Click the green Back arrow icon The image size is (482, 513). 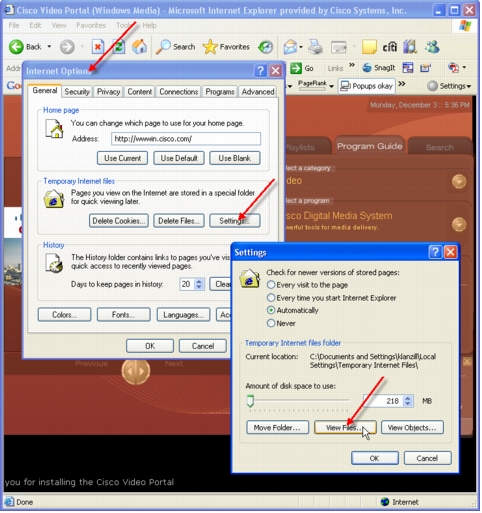[x=16, y=47]
